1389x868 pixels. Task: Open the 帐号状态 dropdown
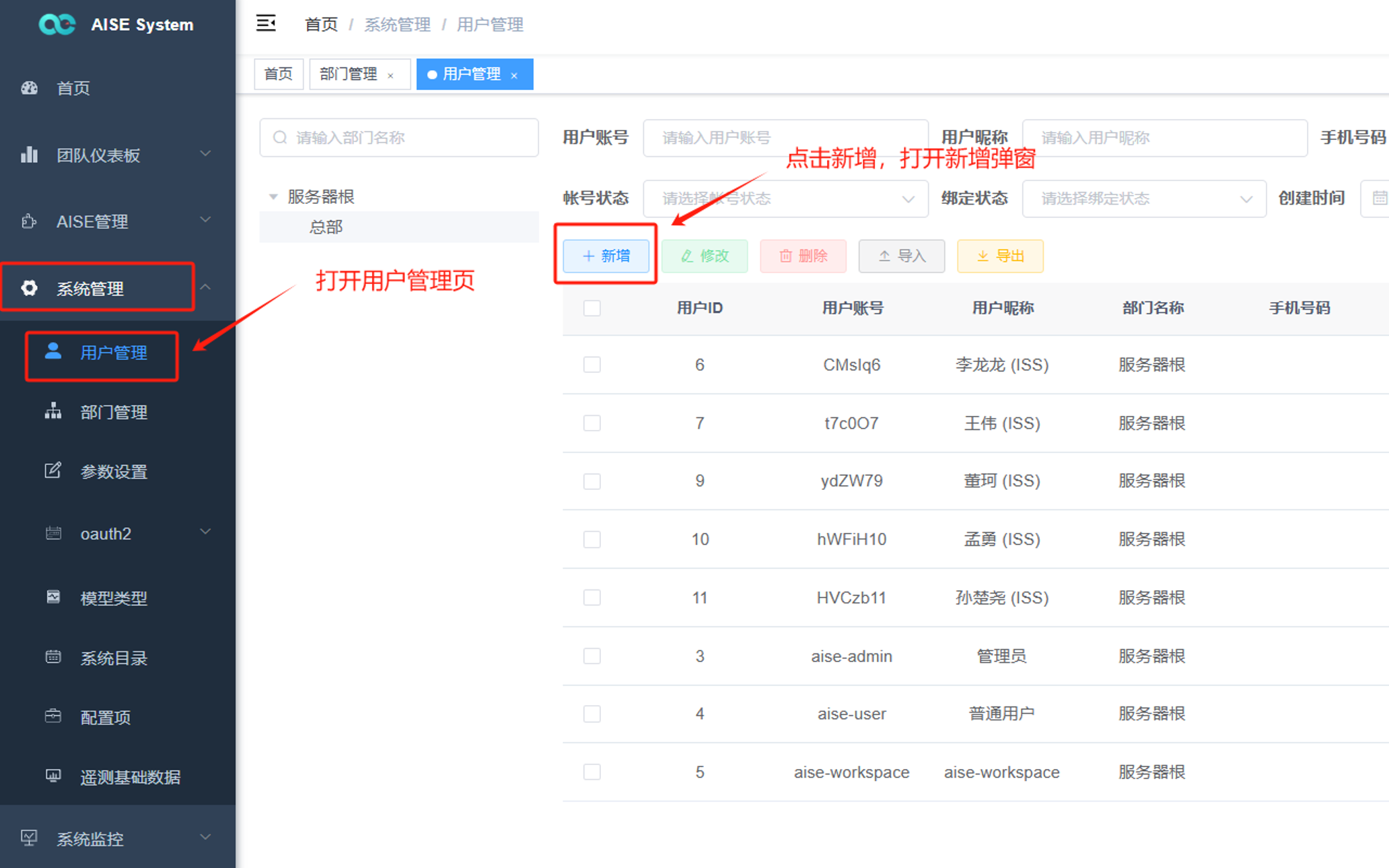tap(785, 198)
